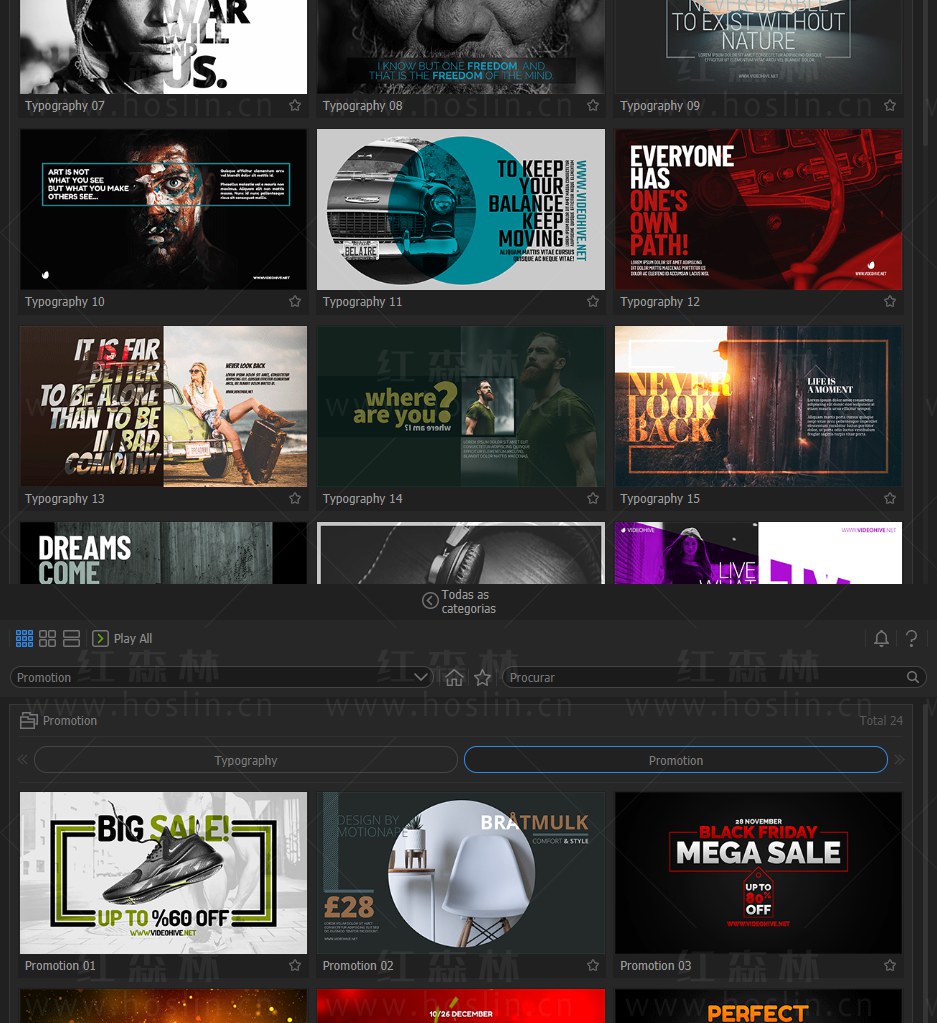937x1023 pixels.
Task: Click the Typography 14 label
Action: pyautogui.click(x=362, y=498)
